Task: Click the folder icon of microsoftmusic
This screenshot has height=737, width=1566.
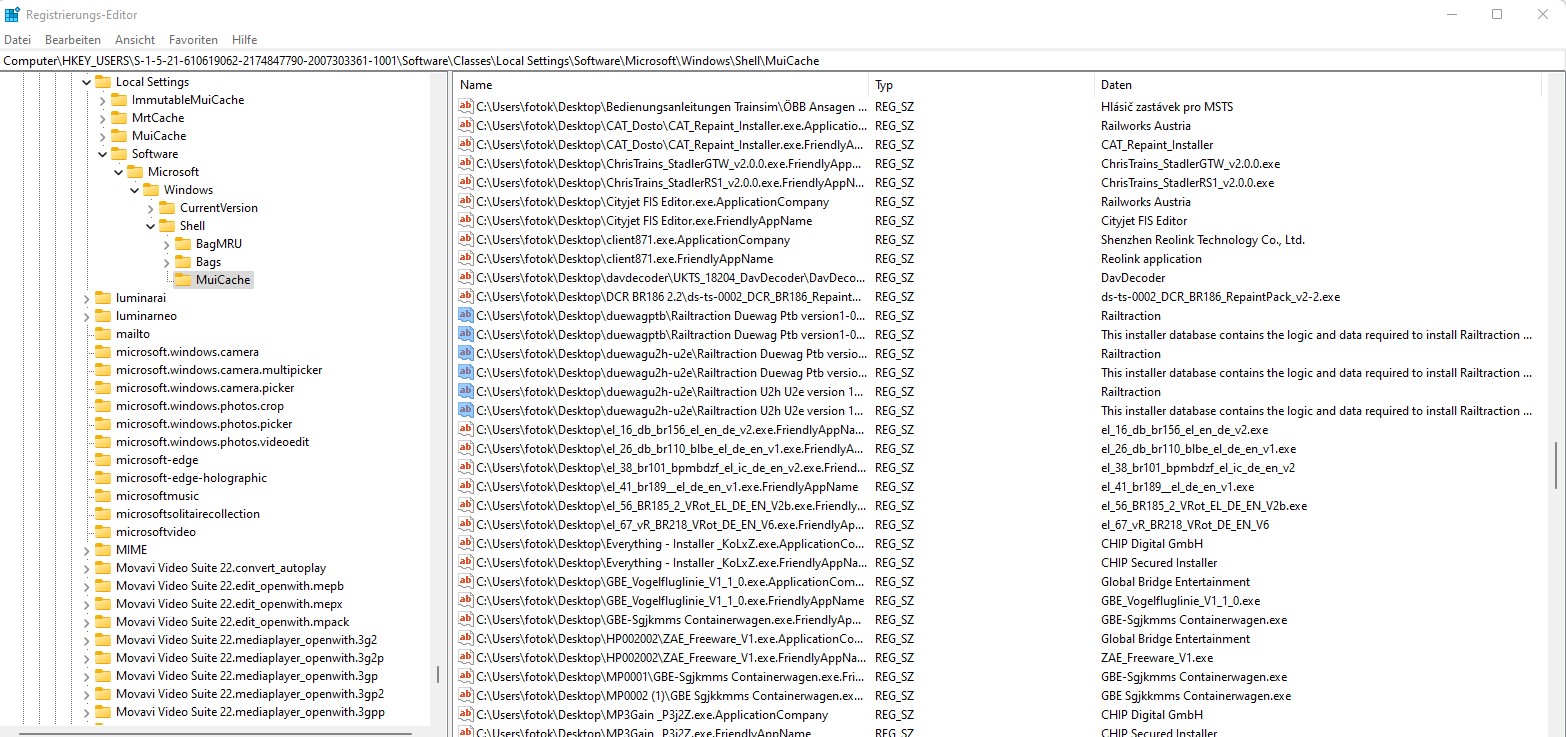Action: click(x=103, y=496)
